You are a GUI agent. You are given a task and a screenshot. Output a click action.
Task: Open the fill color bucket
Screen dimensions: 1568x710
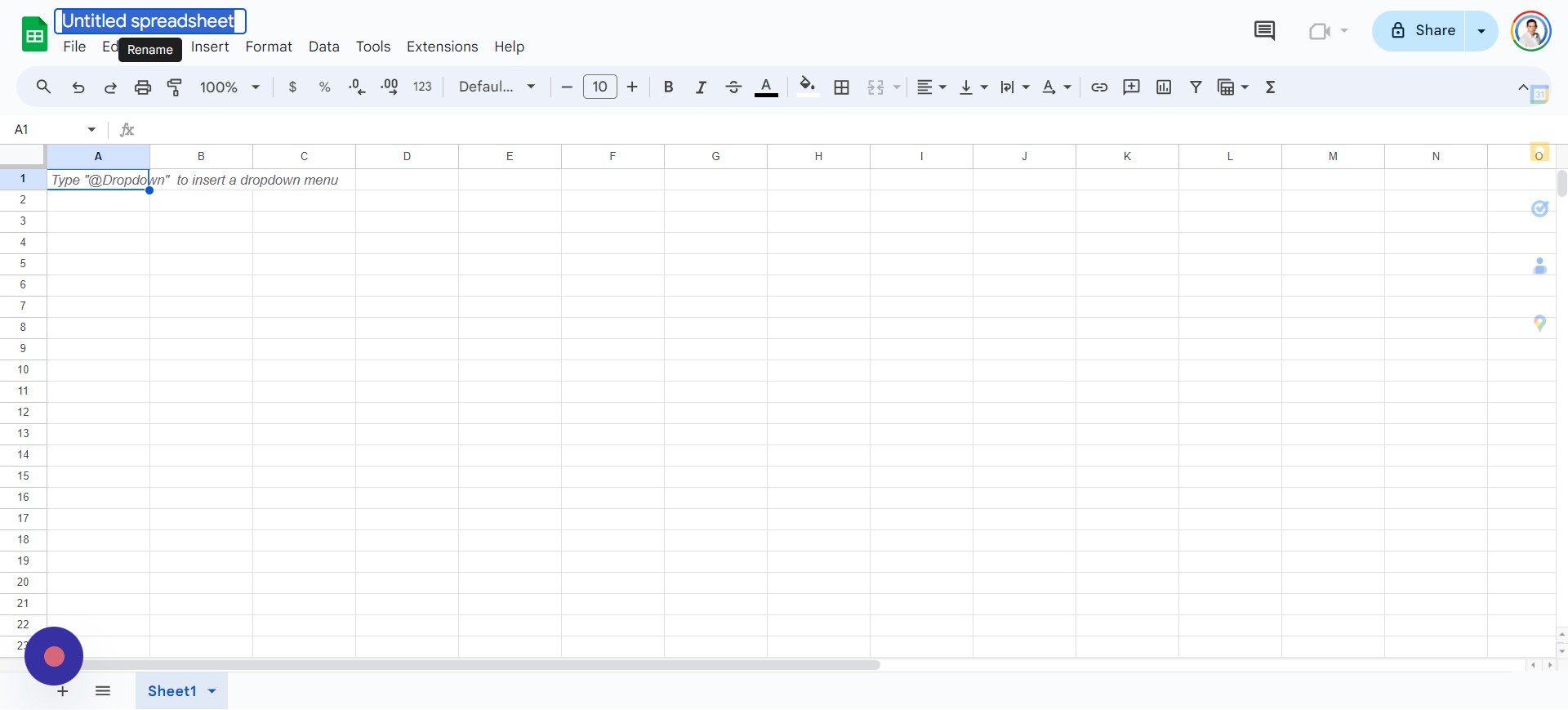(x=808, y=87)
